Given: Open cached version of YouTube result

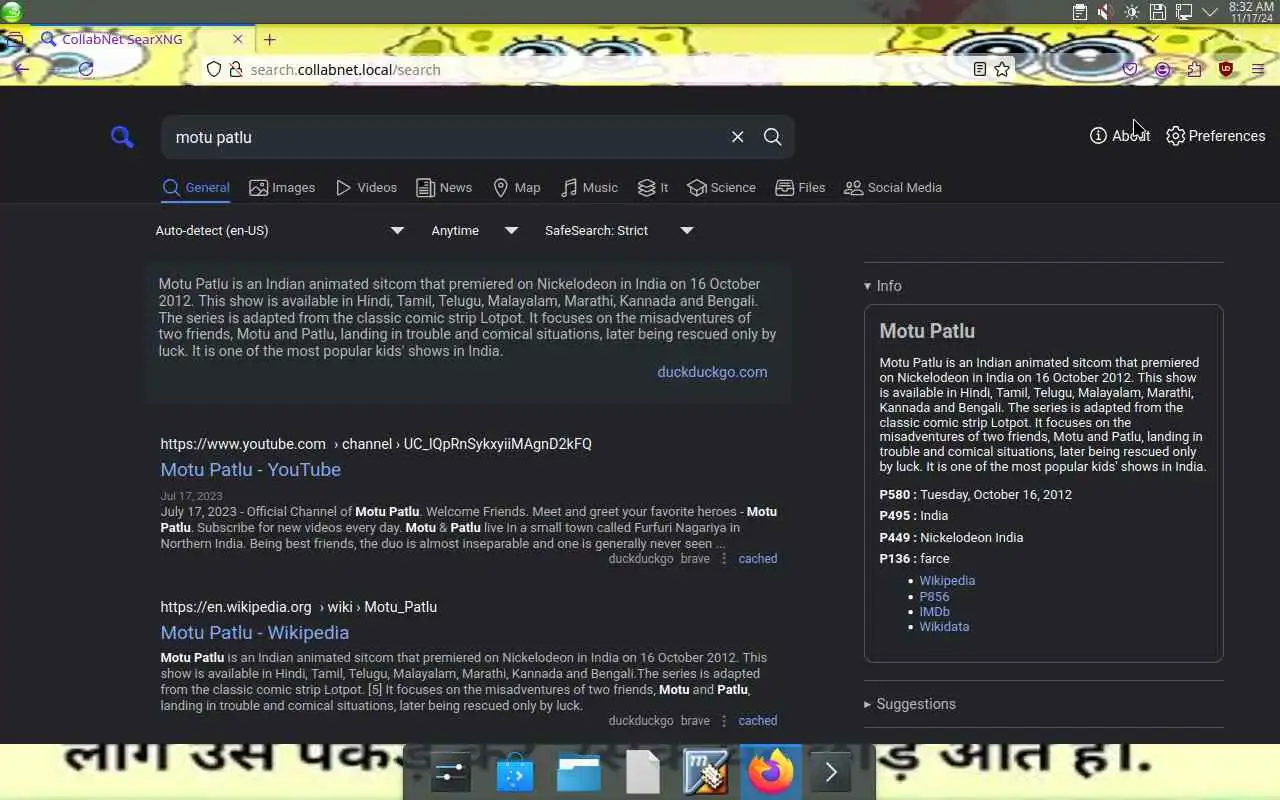Looking at the screenshot, I should coord(758,559).
